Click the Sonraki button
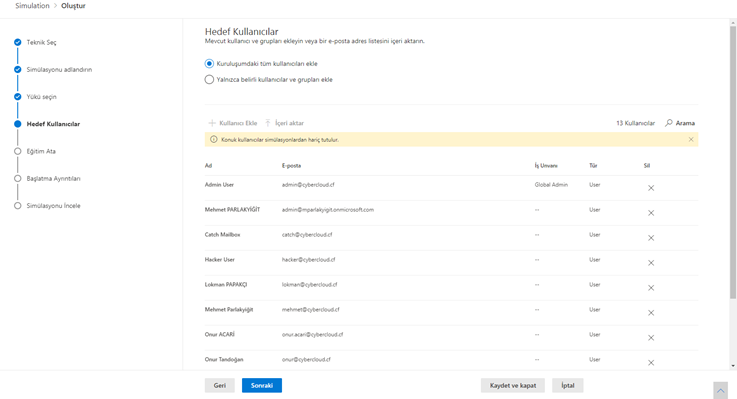737x399 pixels. (262, 385)
